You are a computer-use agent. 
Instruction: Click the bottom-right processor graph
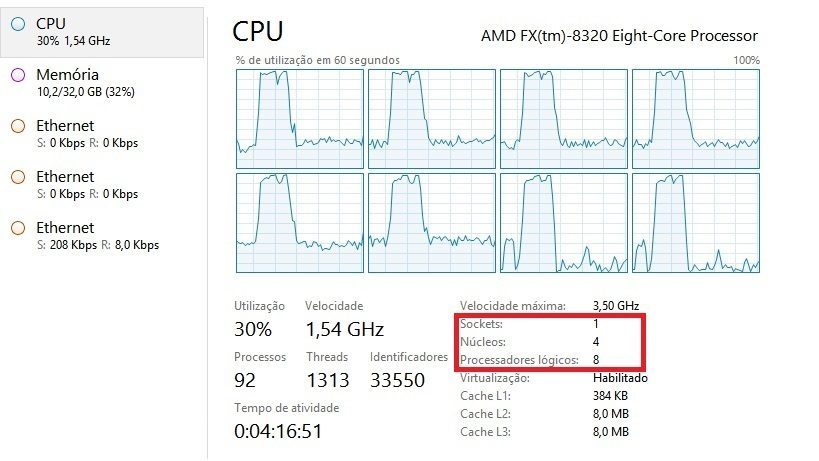[696, 223]
